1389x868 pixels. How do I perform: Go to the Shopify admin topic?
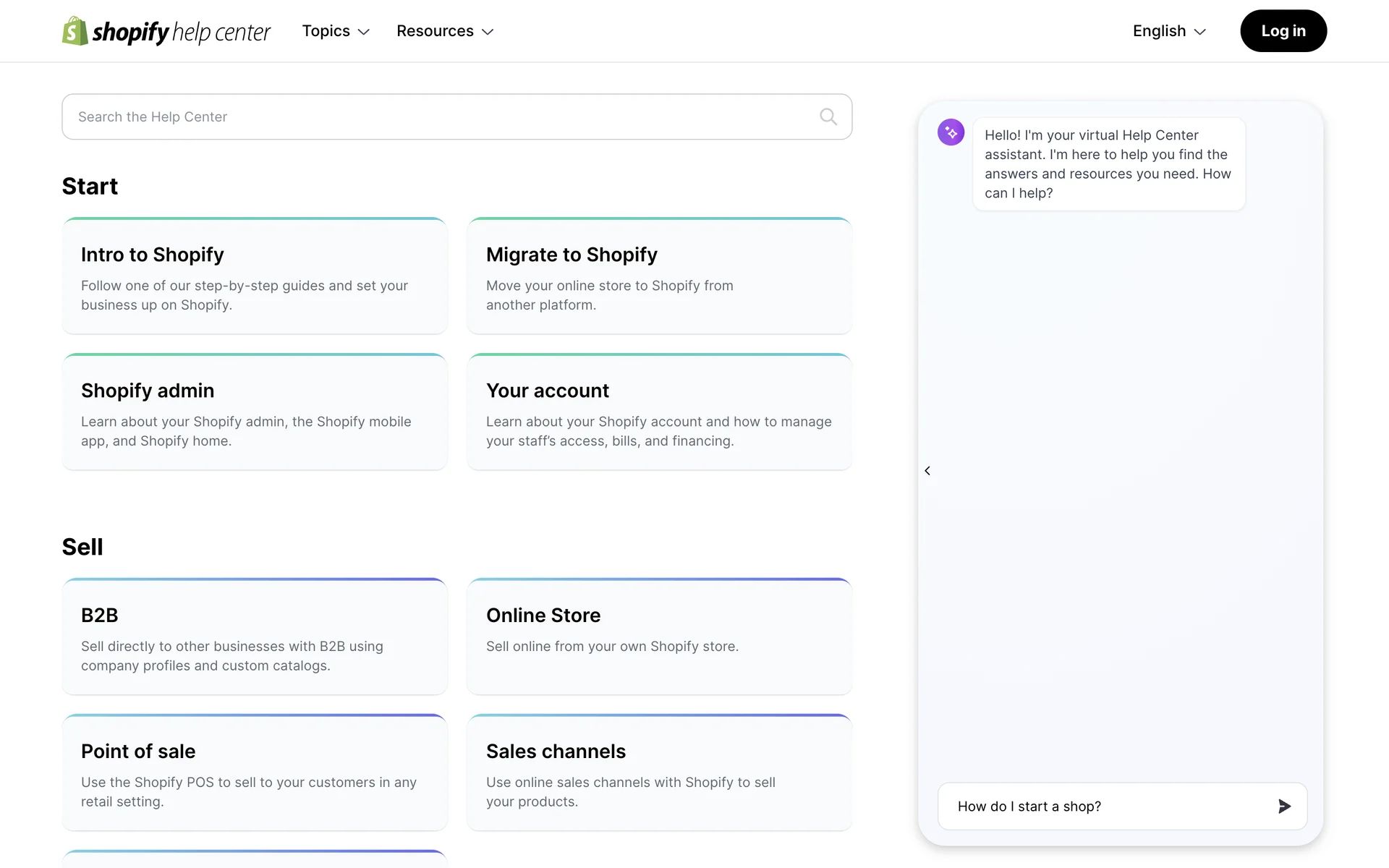click(255, 412)
